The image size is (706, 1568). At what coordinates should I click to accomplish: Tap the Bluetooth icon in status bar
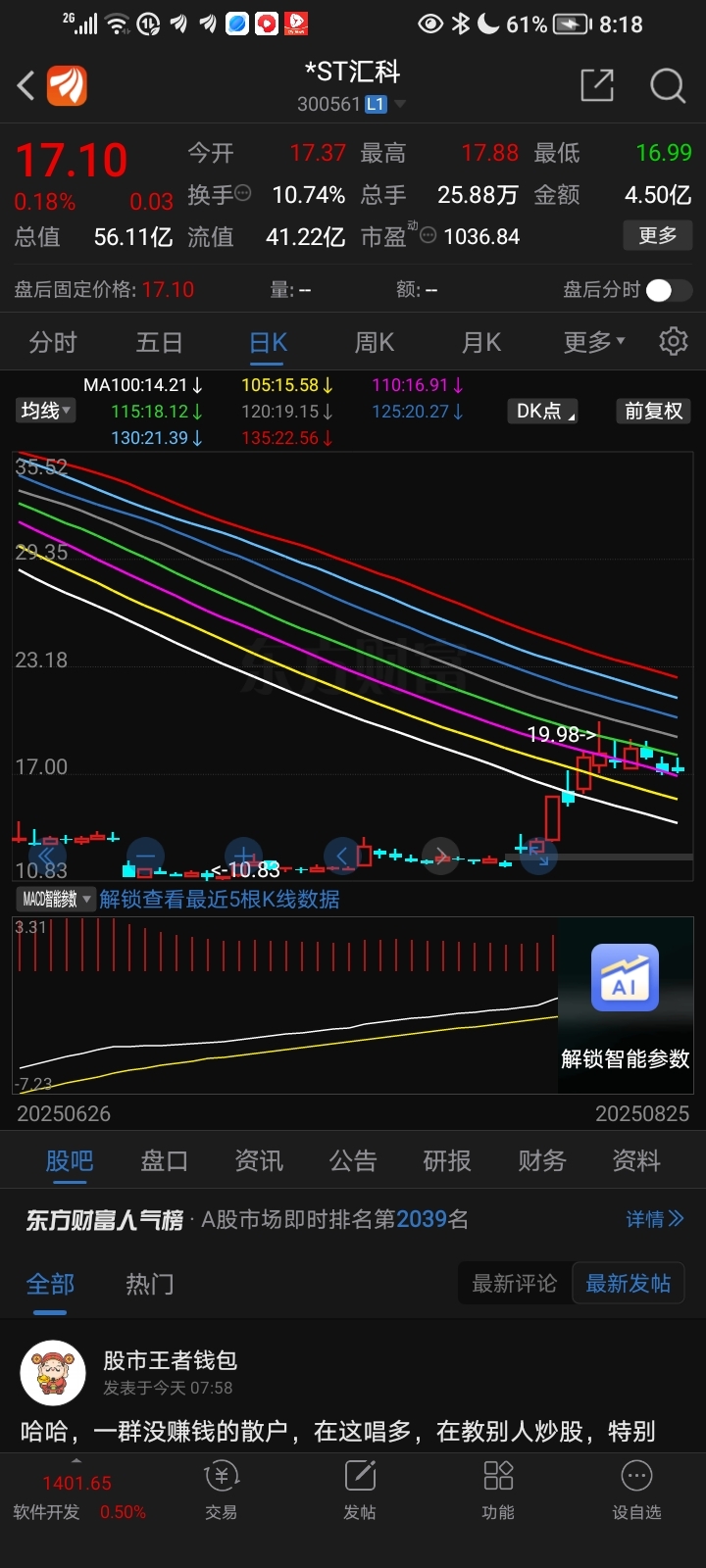[461, 24]
